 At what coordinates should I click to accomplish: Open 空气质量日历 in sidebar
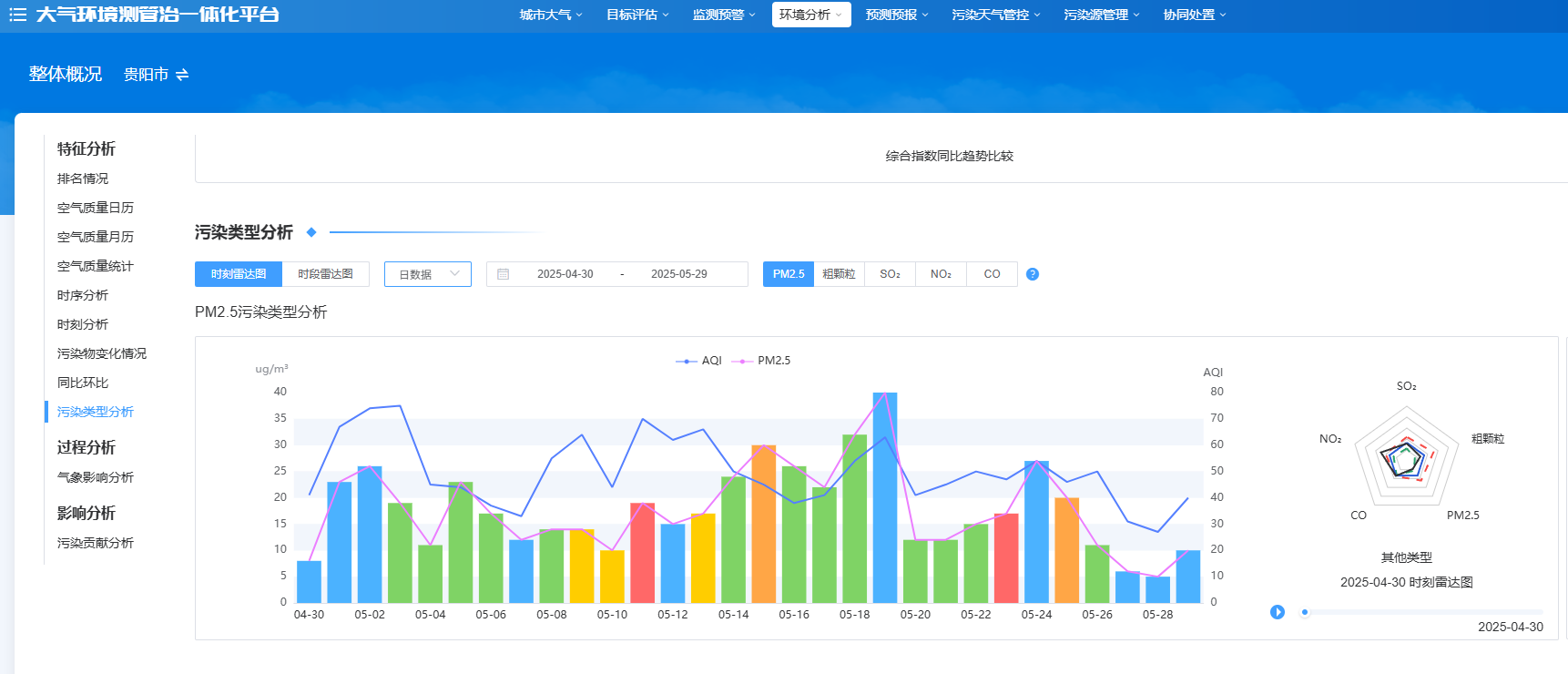[x=96, y=208]
